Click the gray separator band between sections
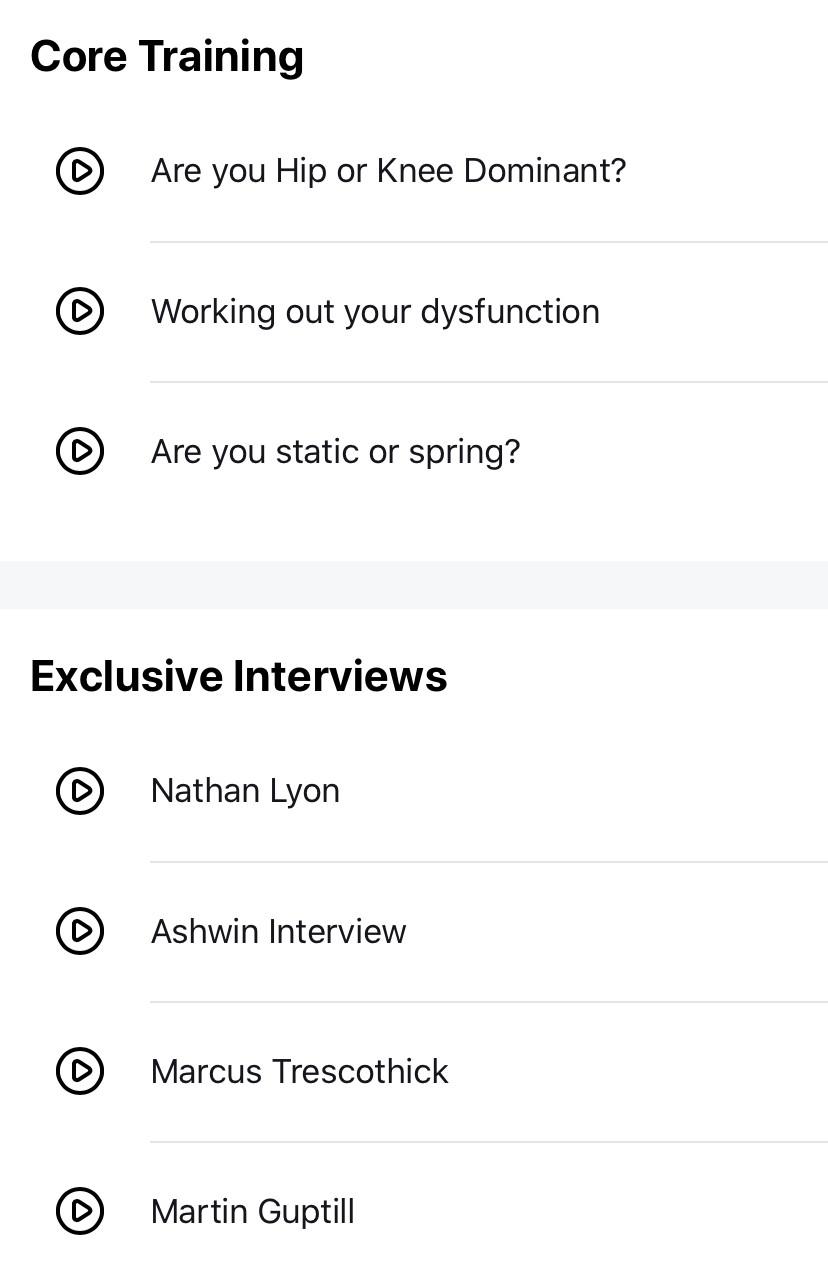The height and width of the screenshot is (1281, 828). pyautogui.click(x=414, y=585)
